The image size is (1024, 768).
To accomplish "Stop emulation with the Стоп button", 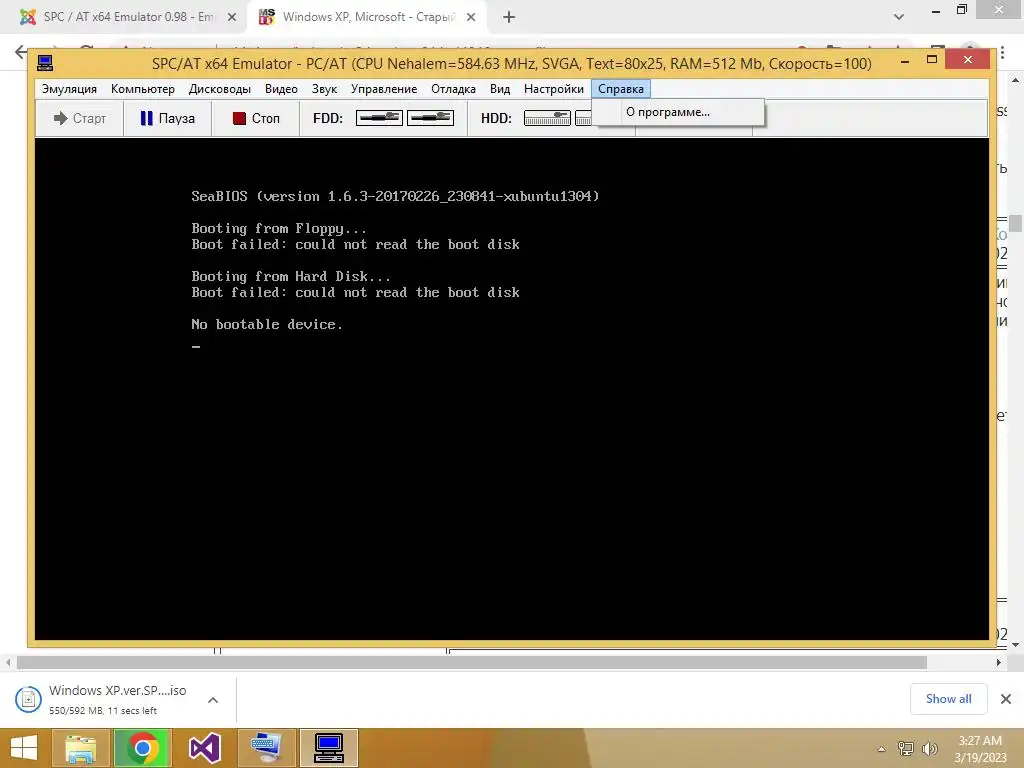I will [x=256, y=118].
